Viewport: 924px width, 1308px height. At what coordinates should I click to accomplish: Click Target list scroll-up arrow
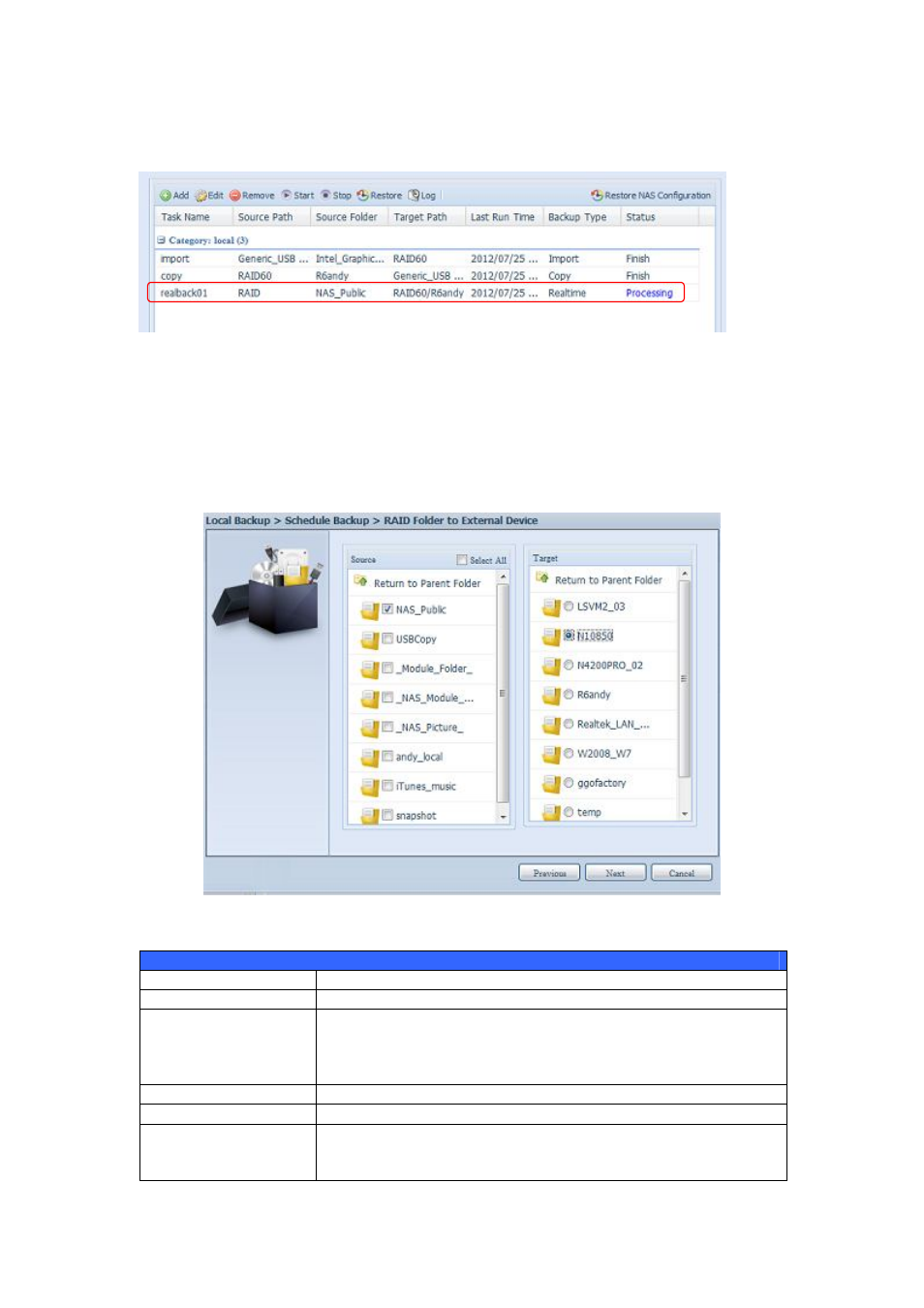click(685, 574)
